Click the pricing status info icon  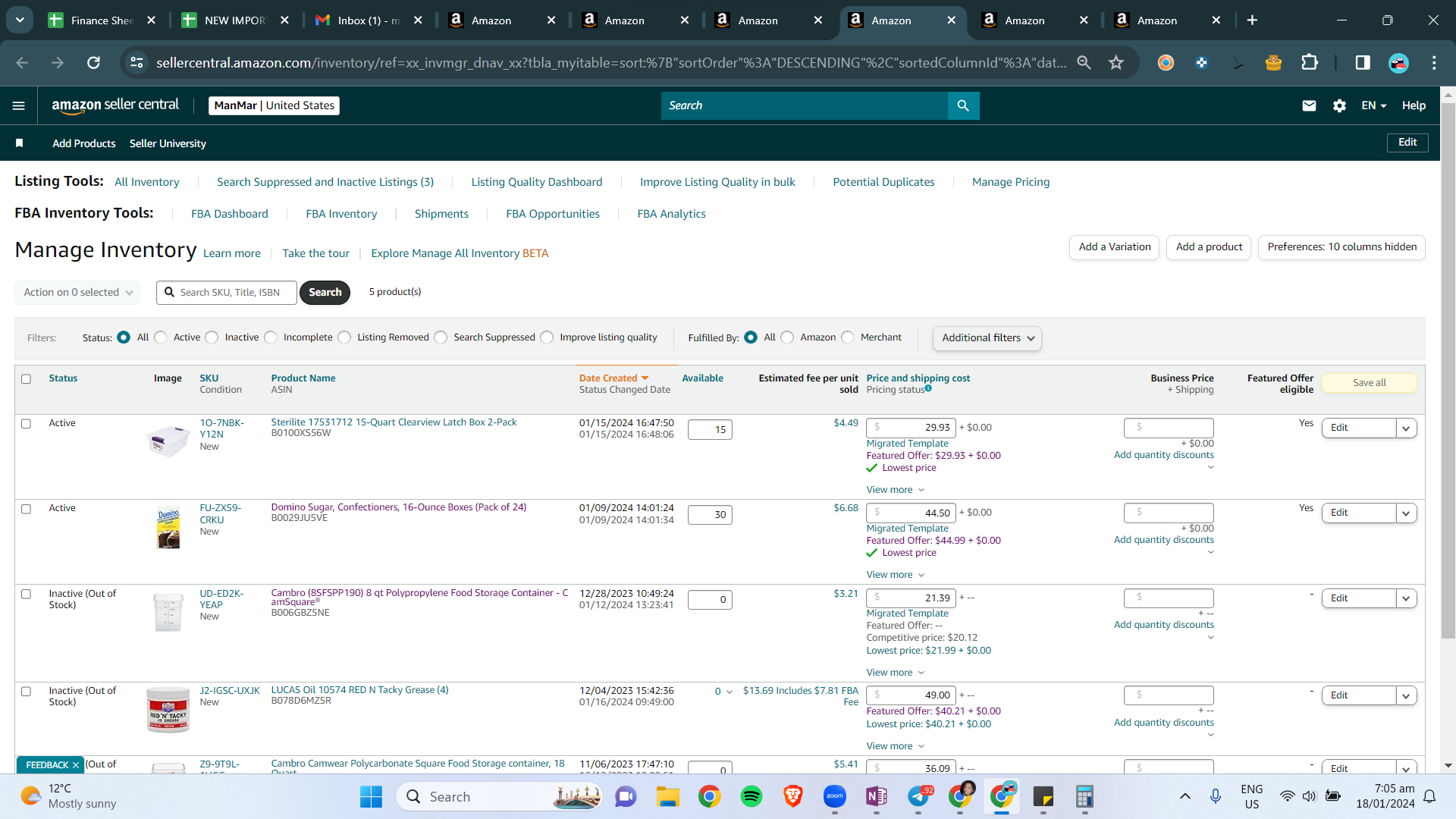pos(928,388)
